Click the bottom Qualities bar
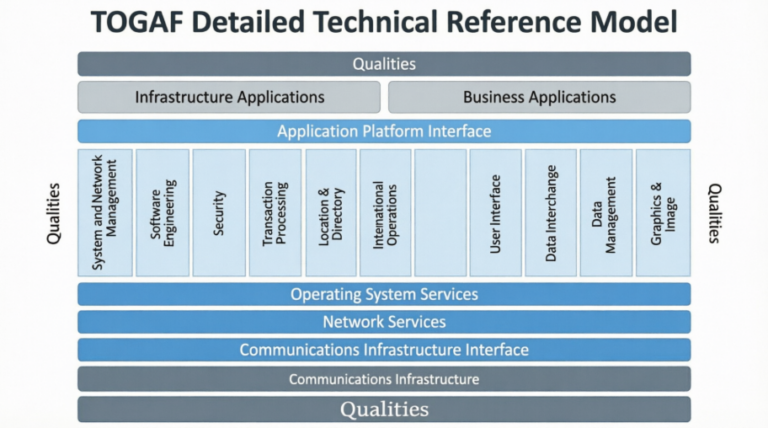768x428 pixels. click(384, 409)
